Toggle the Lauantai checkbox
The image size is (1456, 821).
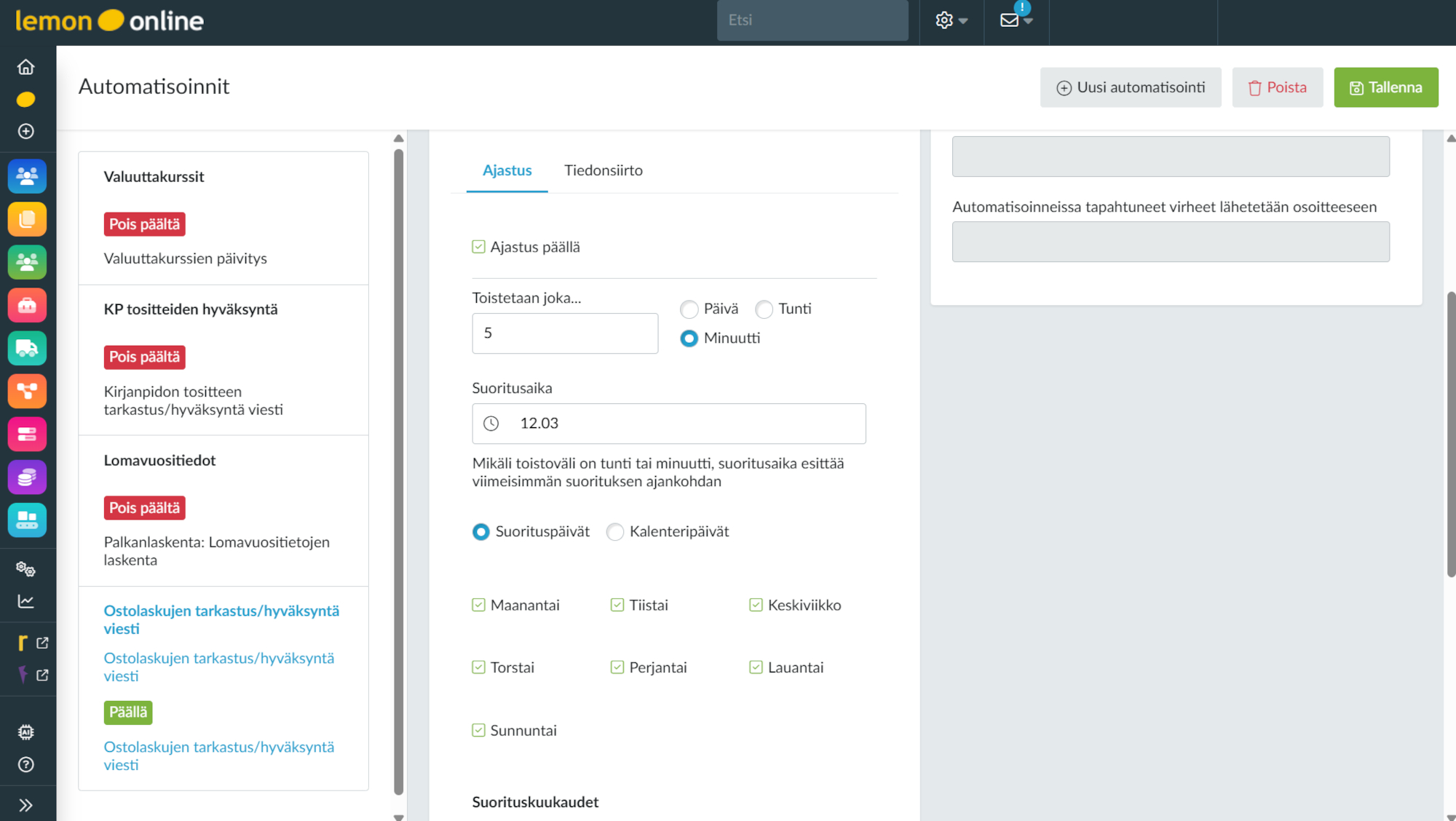pos(756,667)
